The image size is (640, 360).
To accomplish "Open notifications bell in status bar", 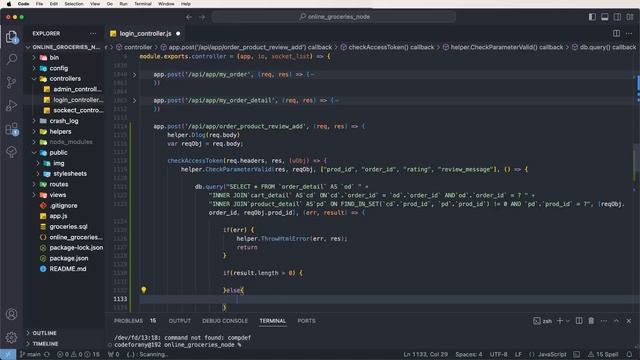I will (x=629, y=354).
